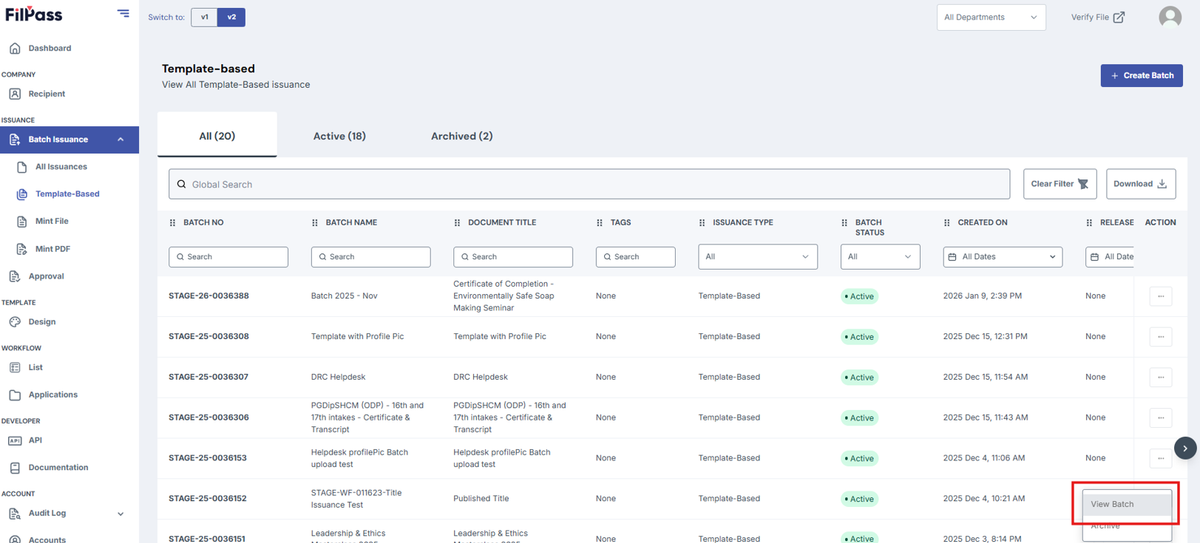
Task: Open the Issuance Type filter dropdown
Action: [x=758, y=257]
